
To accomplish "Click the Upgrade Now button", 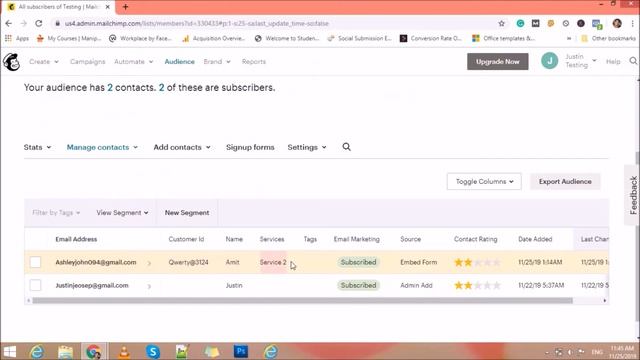I will coord(498,62).
